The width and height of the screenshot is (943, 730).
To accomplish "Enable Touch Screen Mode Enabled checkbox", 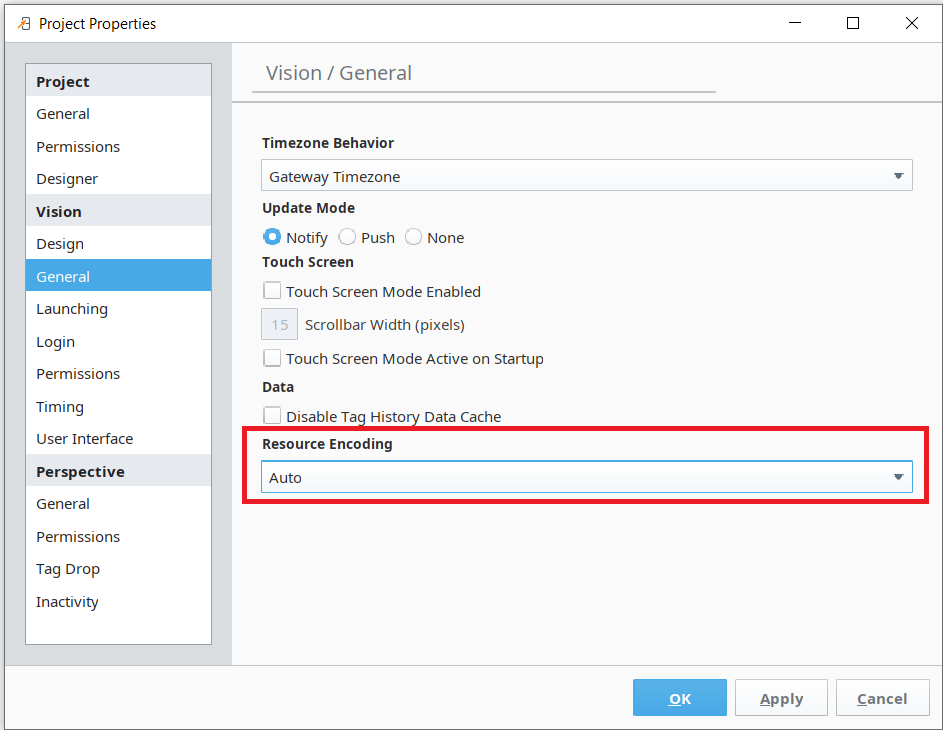I will tap(271, 290).
